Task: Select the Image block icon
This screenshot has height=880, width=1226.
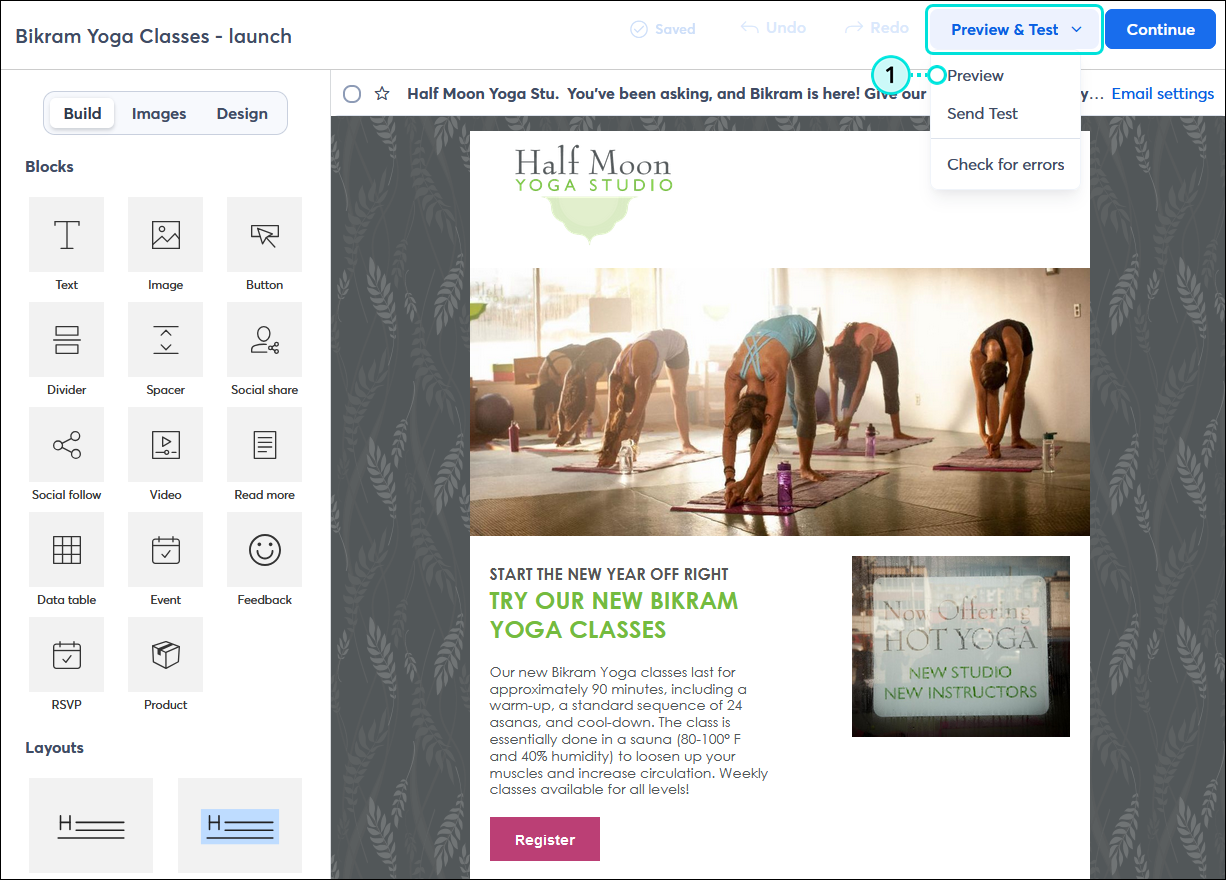Action: coord(165,235)
